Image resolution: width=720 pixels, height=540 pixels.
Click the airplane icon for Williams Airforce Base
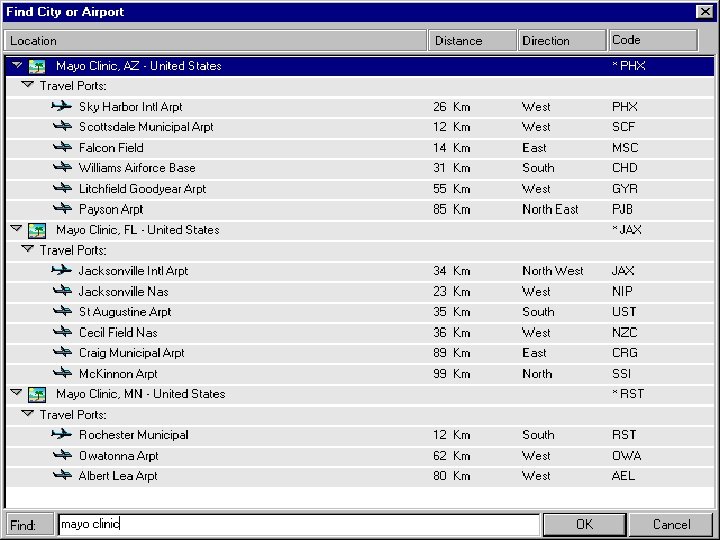[62, 168]
